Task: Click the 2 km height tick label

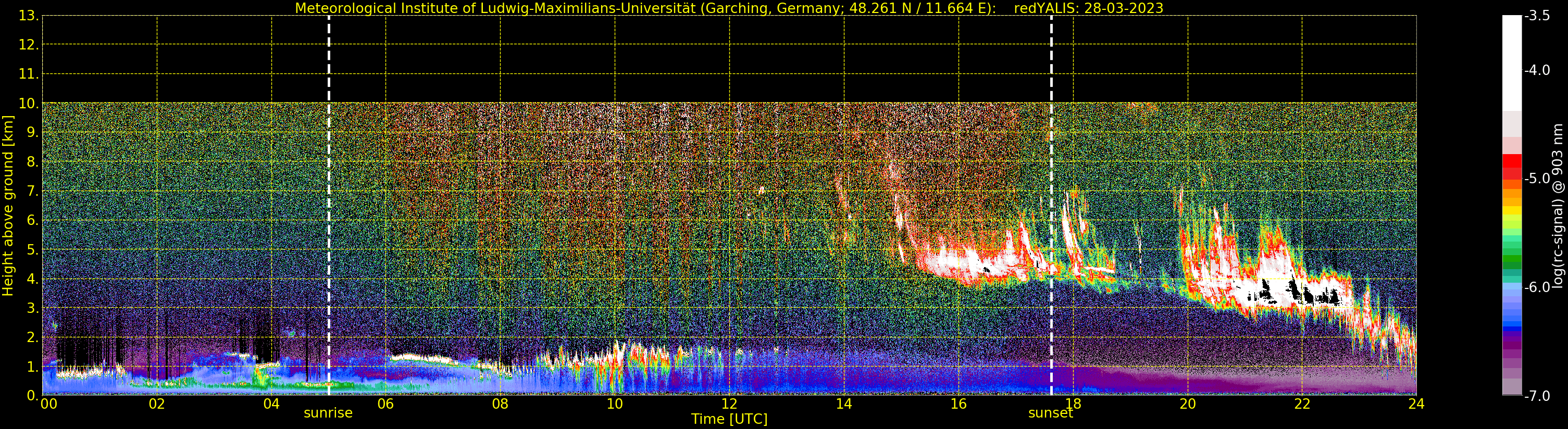Action: 32,337
